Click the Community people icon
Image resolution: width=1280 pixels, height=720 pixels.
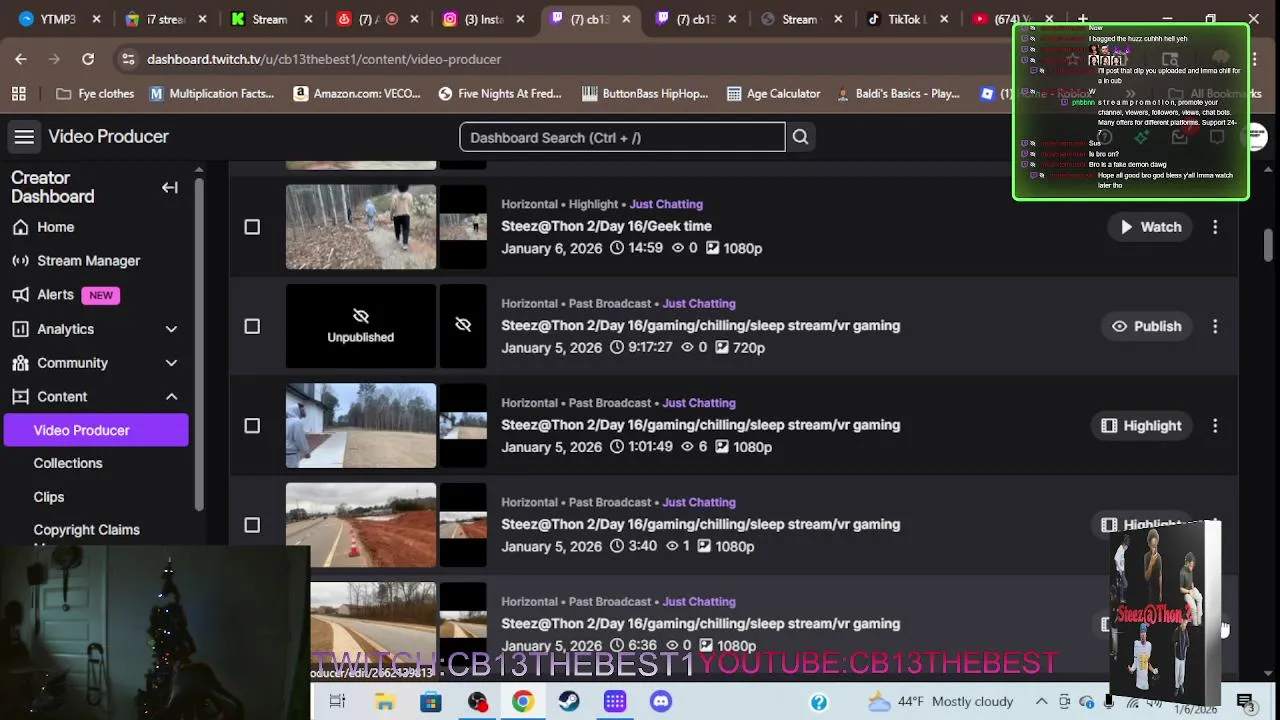click(20, 363)
